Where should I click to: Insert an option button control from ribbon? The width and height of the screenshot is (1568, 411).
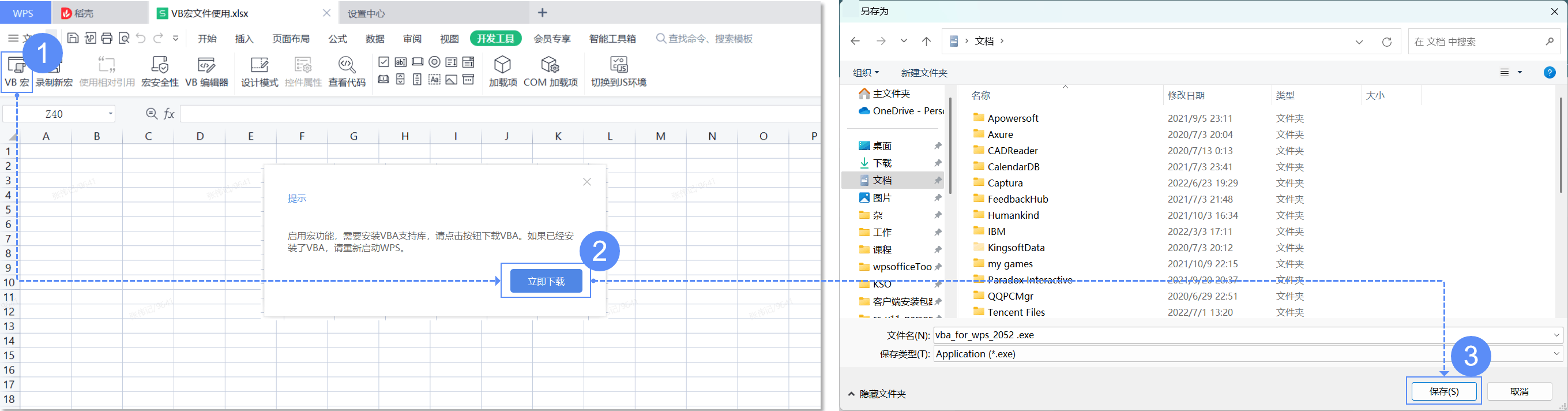pos(435,62)
